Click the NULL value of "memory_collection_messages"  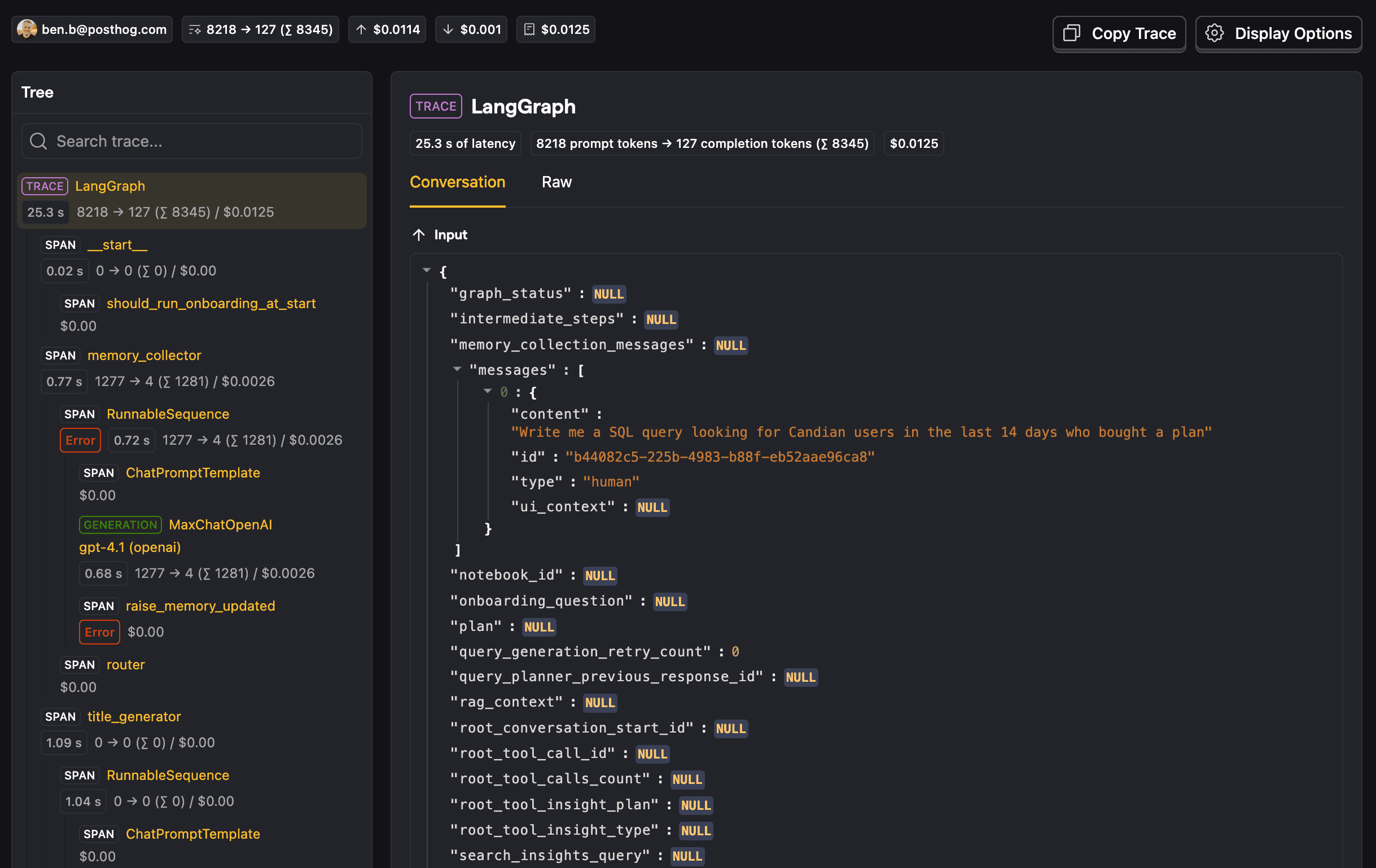pyautogui.click(x=731, y=345)
